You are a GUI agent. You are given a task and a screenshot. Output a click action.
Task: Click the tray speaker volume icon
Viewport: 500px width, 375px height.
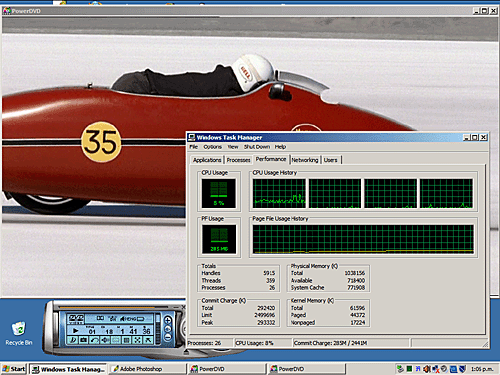coord(427,369)
